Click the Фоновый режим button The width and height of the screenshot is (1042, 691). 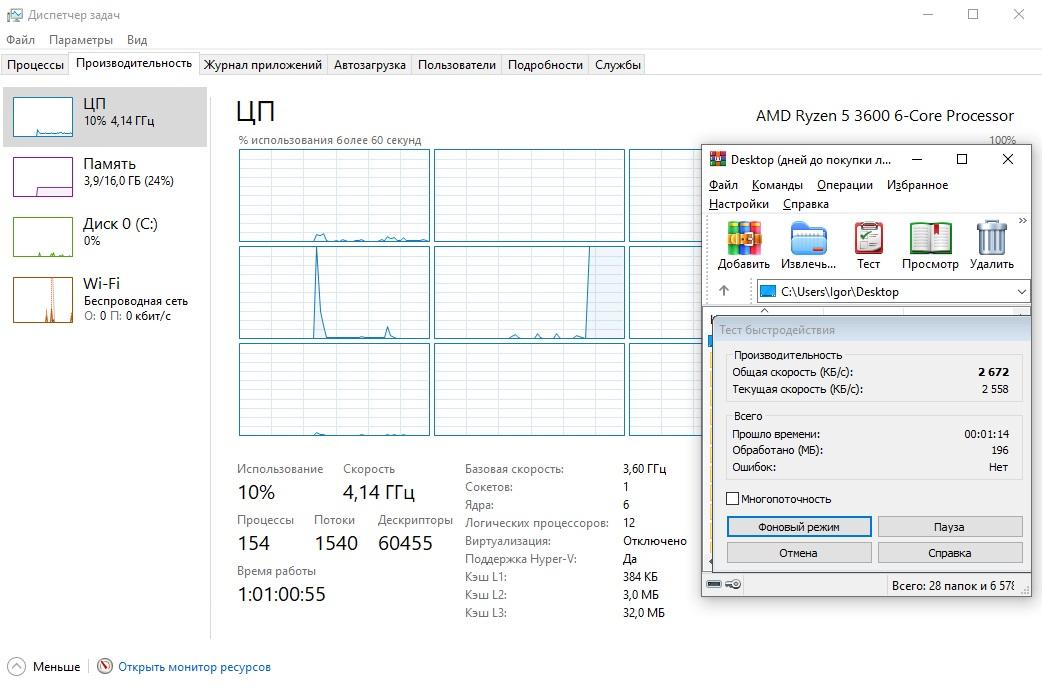coord(799,526)
